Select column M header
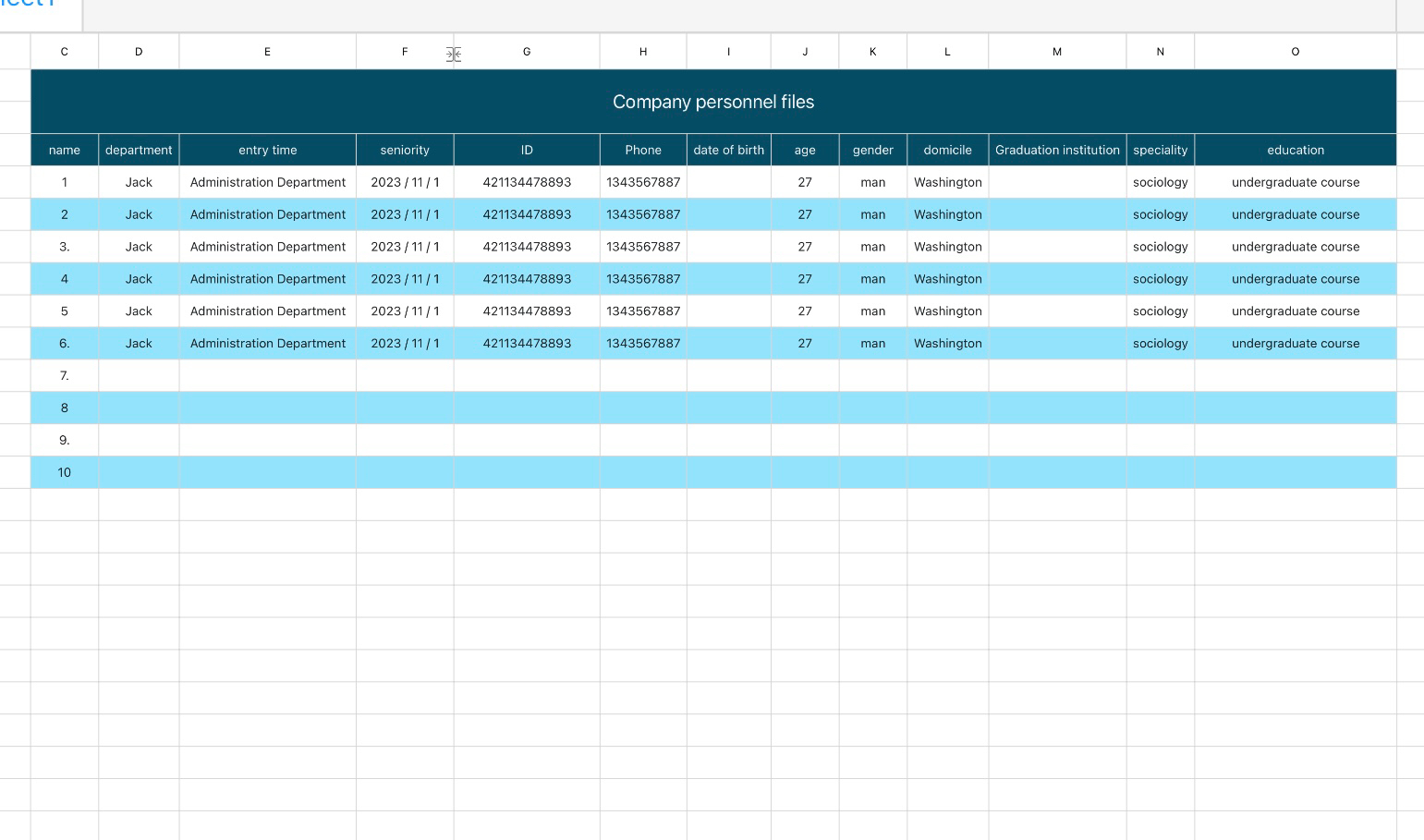1424x840 pixels. click(1057, 52)
